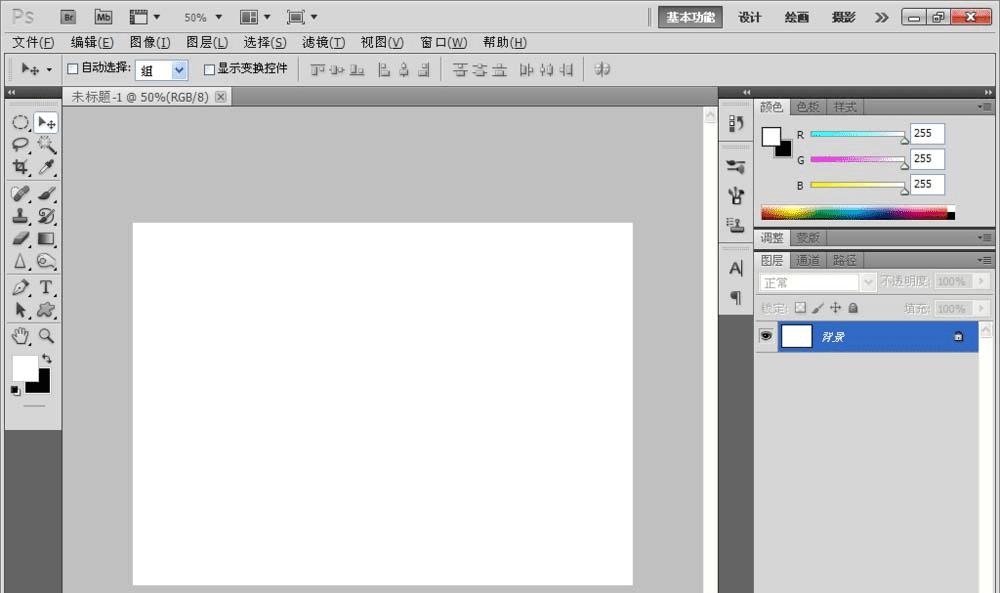Launch Adobe Bridge from Br icon
Screen dimensions: 1000x593
click(x=68, y=17)
